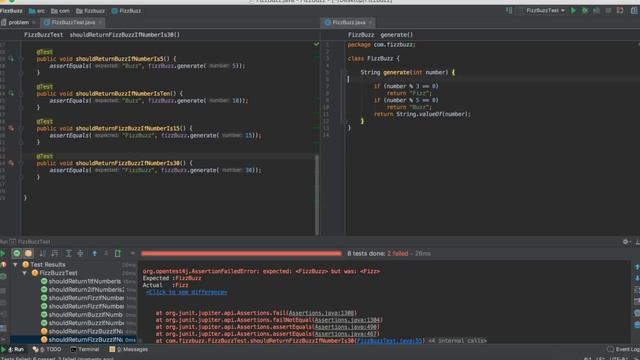Fold the shouldReturnFizzBuzzIfNumberIs30 method

21,163
